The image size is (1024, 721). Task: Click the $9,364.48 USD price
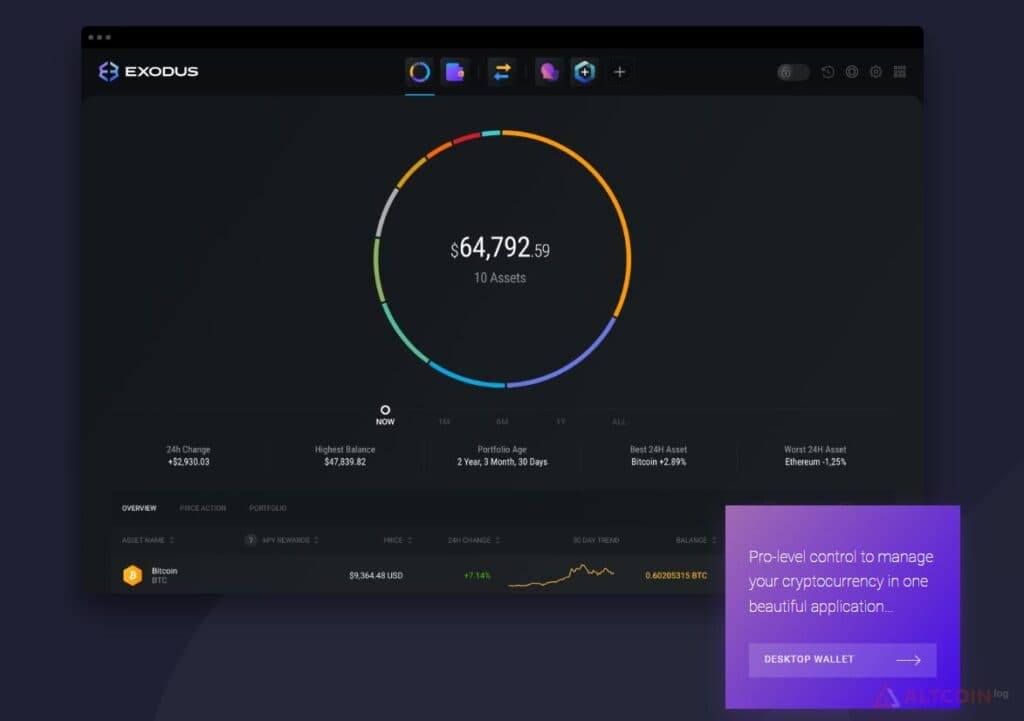click(x=376, y=575)
